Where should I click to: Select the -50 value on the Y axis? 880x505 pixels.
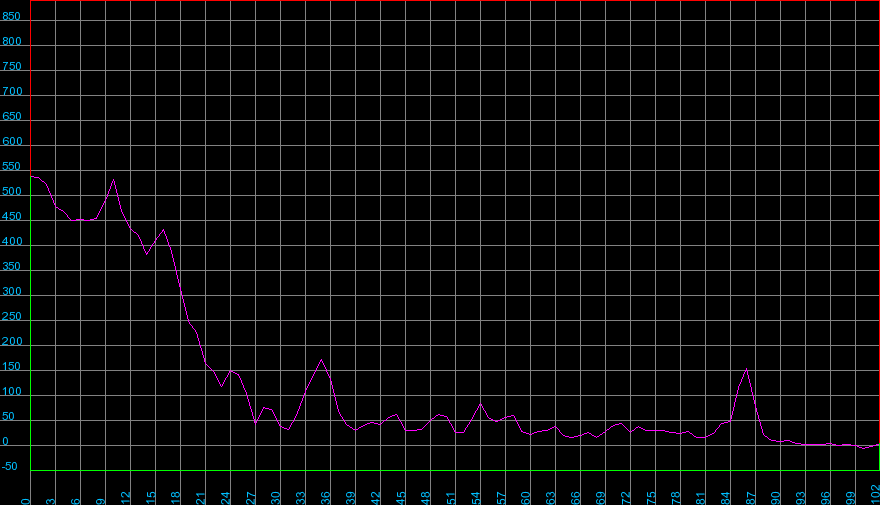click(10, 466)
